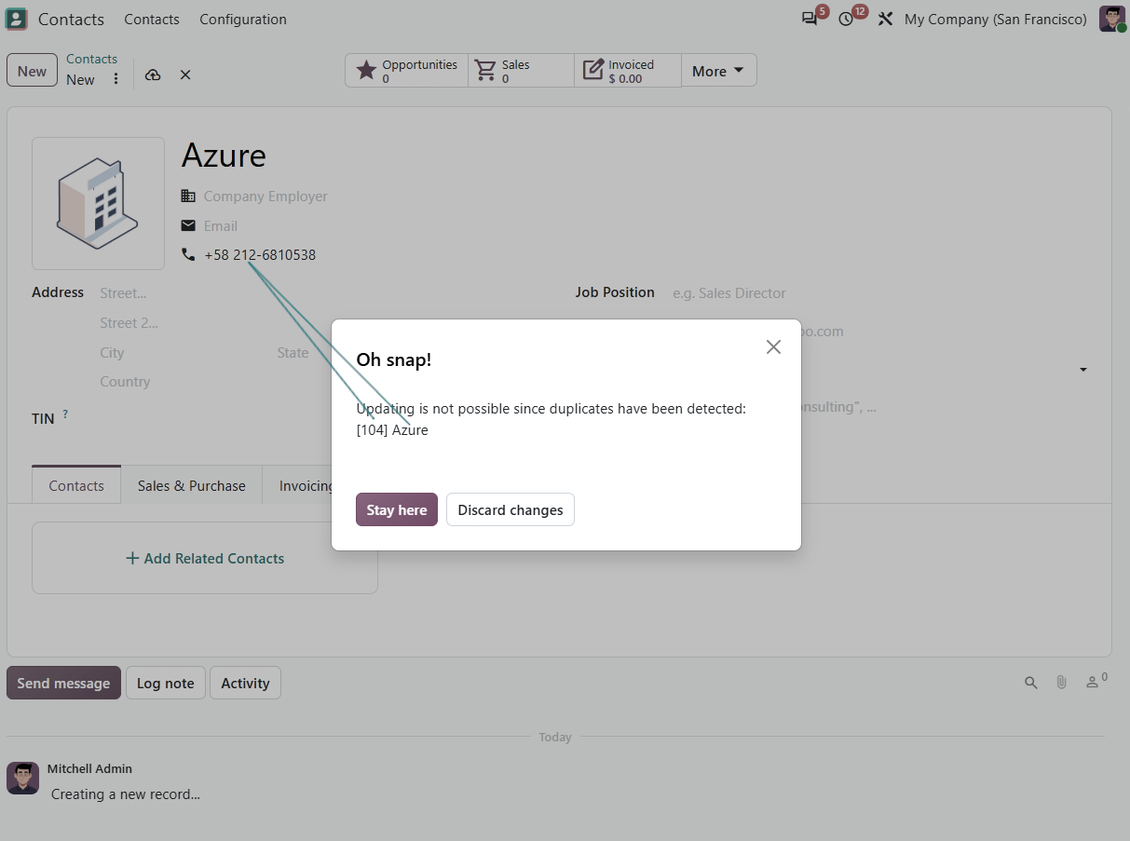Click the New button
The height and width of the screenshot is (841, 1130).
[32, 71]
